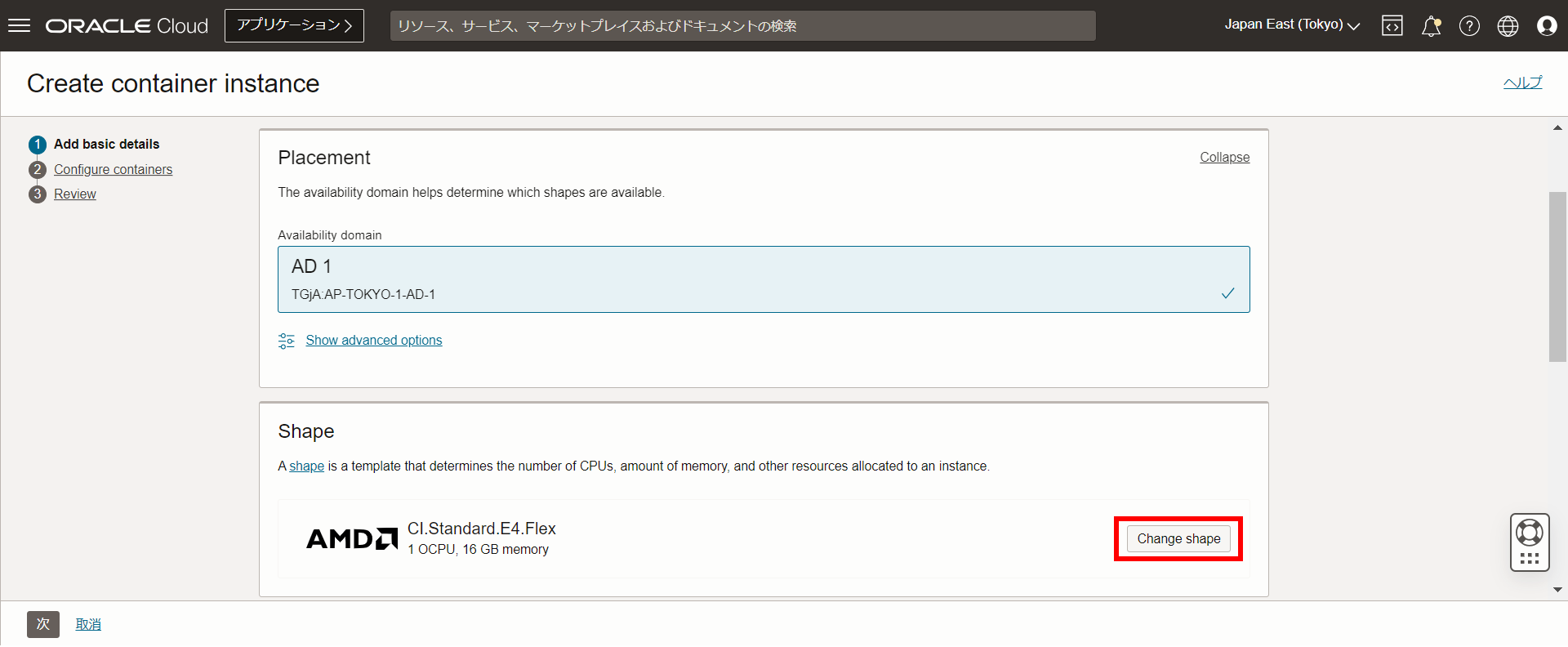Click the step 3 circle indicator
Viewport: 1568px width, 647px height.
coord(37,194)
